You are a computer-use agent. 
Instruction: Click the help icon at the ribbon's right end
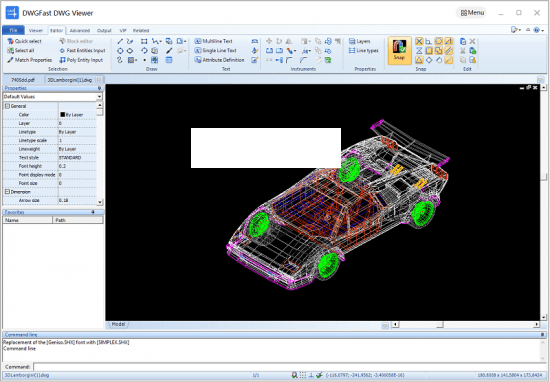[x=537, y=30]
